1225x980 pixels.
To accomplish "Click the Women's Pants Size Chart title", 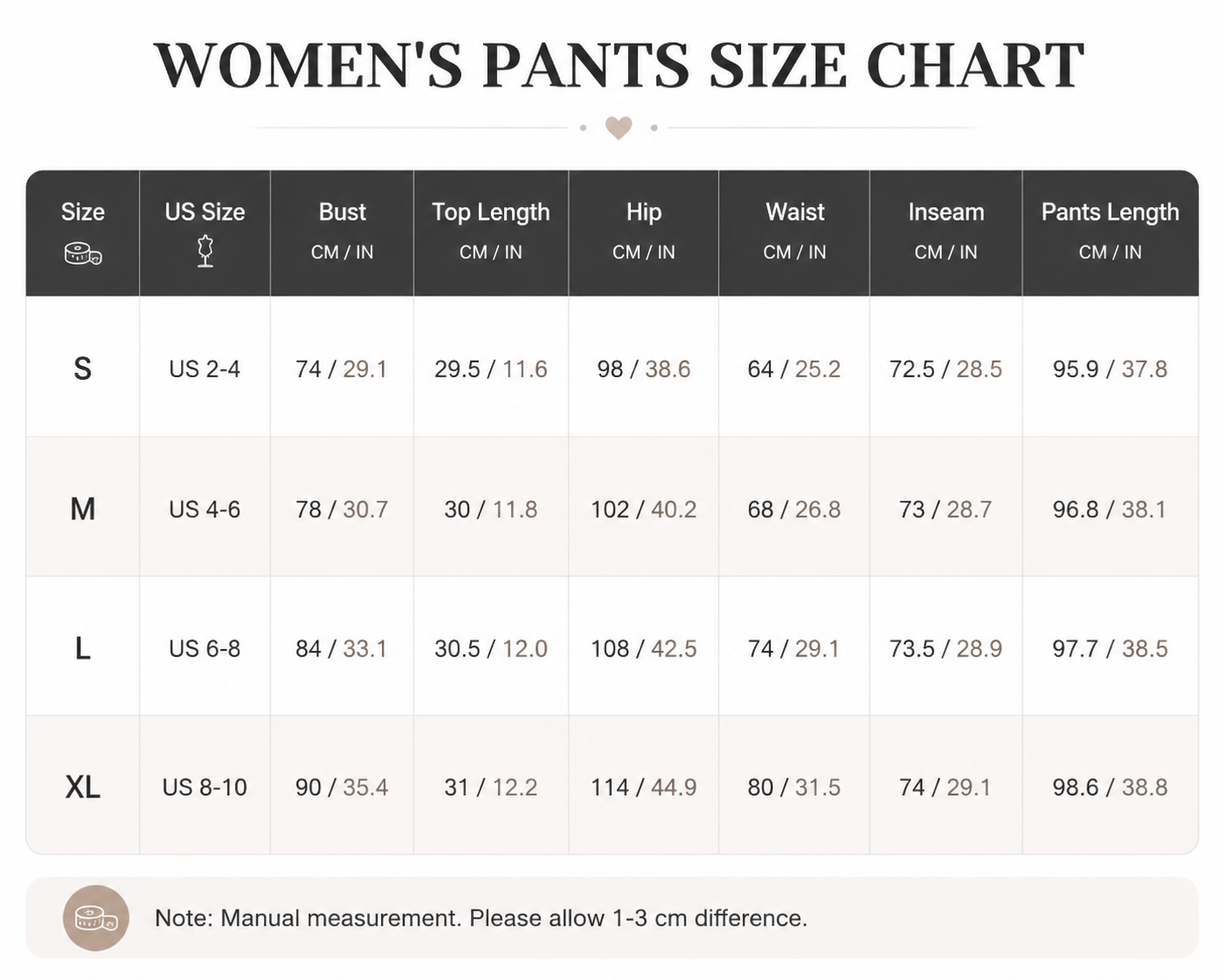I will 619,66.
